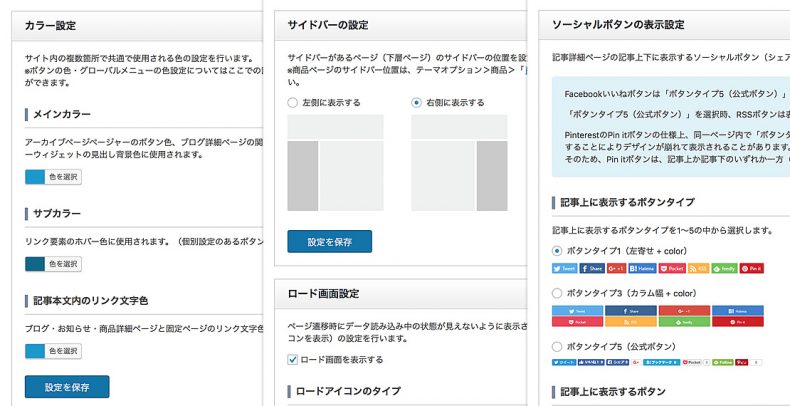790x406 pixels.
Task: Click the Tweet button in the left-aligned Type 1 row
Action: click(x=565, y=269)
